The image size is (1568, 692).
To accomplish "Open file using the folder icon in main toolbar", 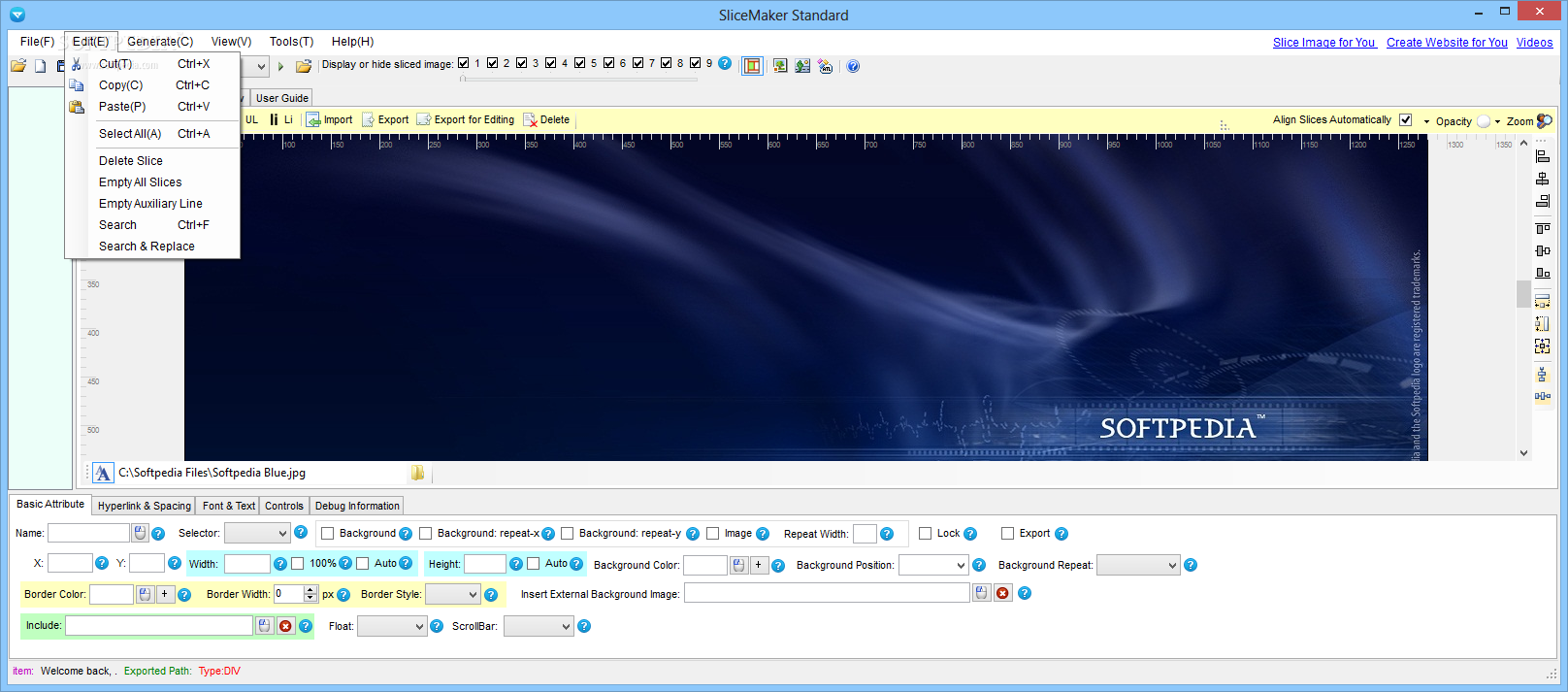I will pos(18,66).
